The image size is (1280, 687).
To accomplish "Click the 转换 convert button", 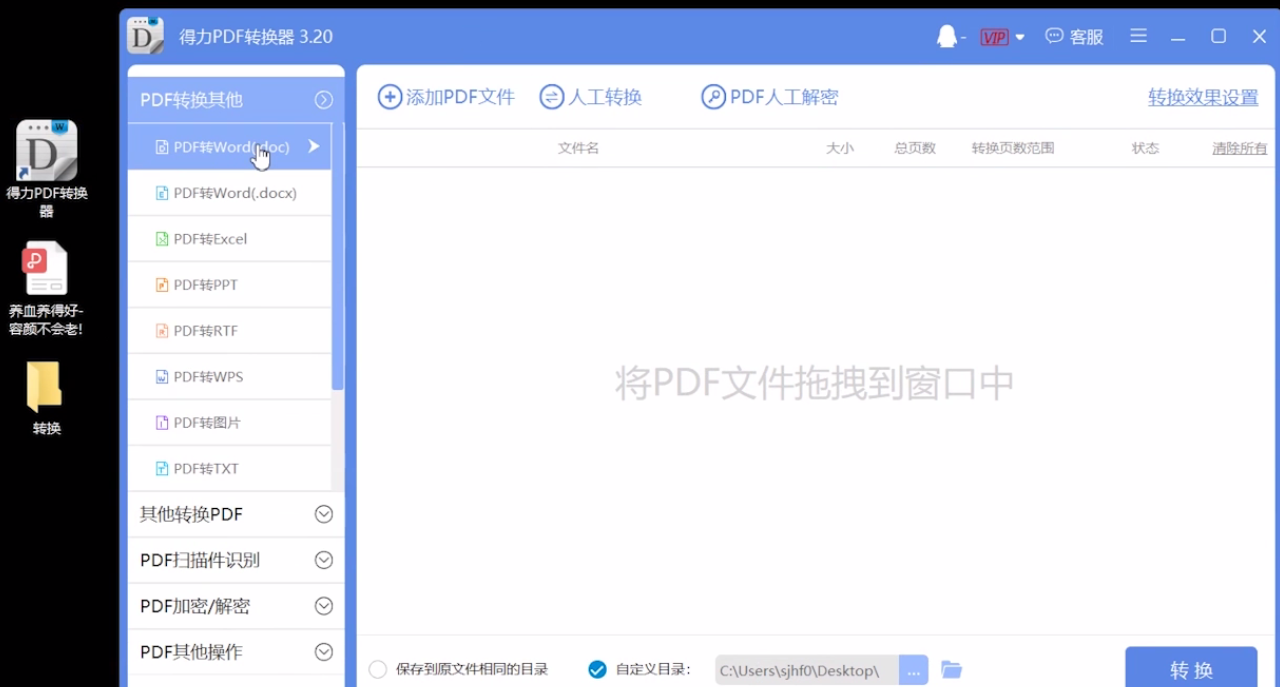I will coord(1191,669).
